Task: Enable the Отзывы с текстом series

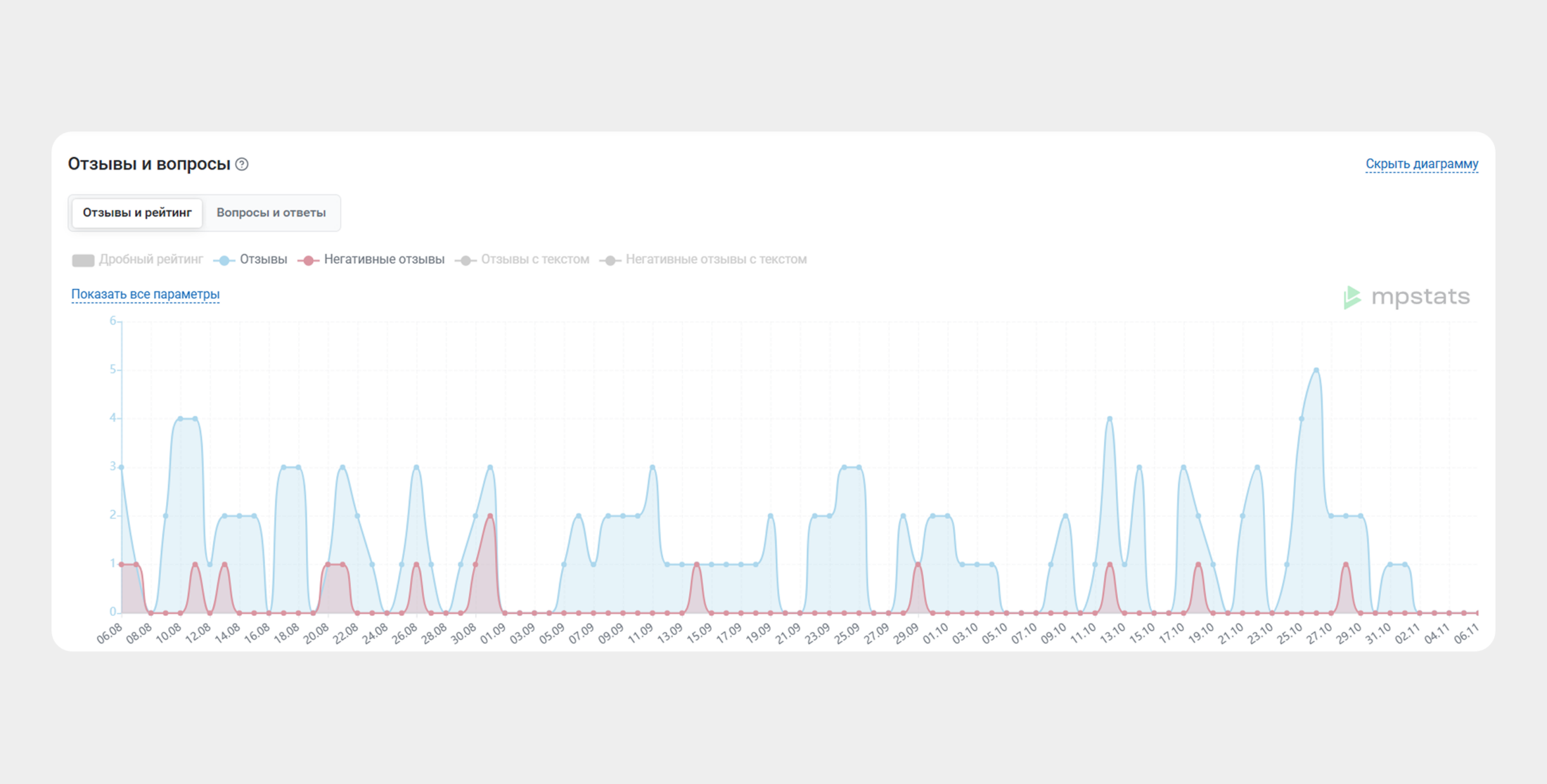Action: pos(534,259)
